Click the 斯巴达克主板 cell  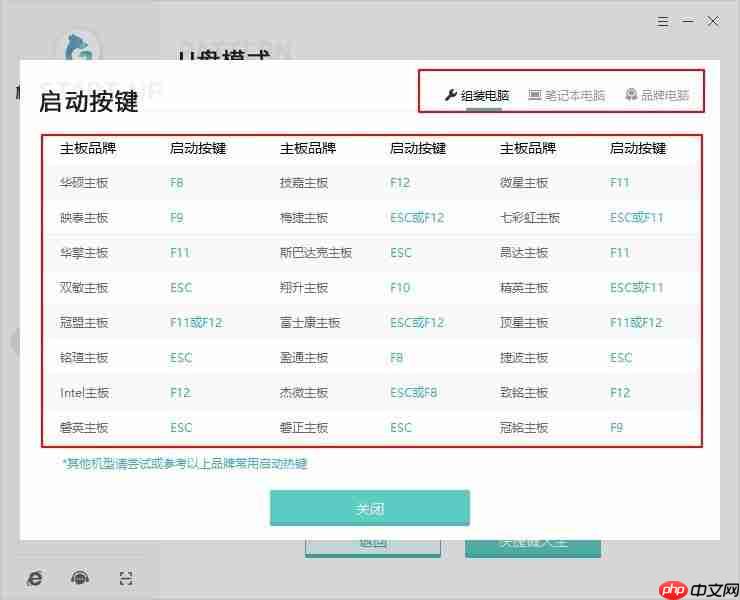click(x=315, y=253)
